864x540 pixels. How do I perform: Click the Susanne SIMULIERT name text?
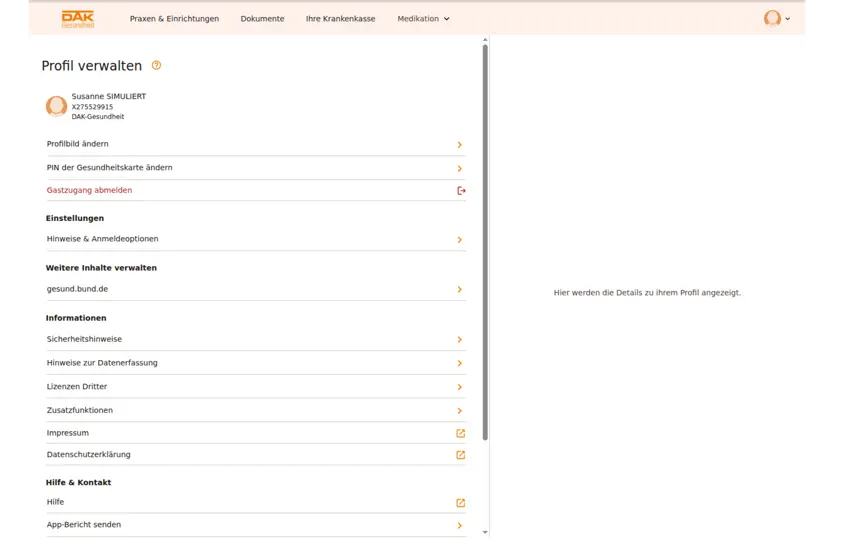(109, 96)
